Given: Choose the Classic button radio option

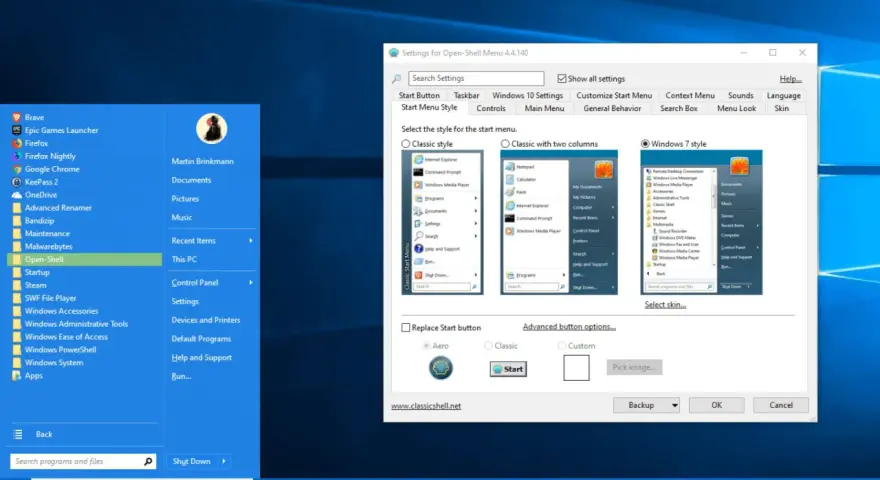Looking at the screenshot, I should tap(488, 346).
